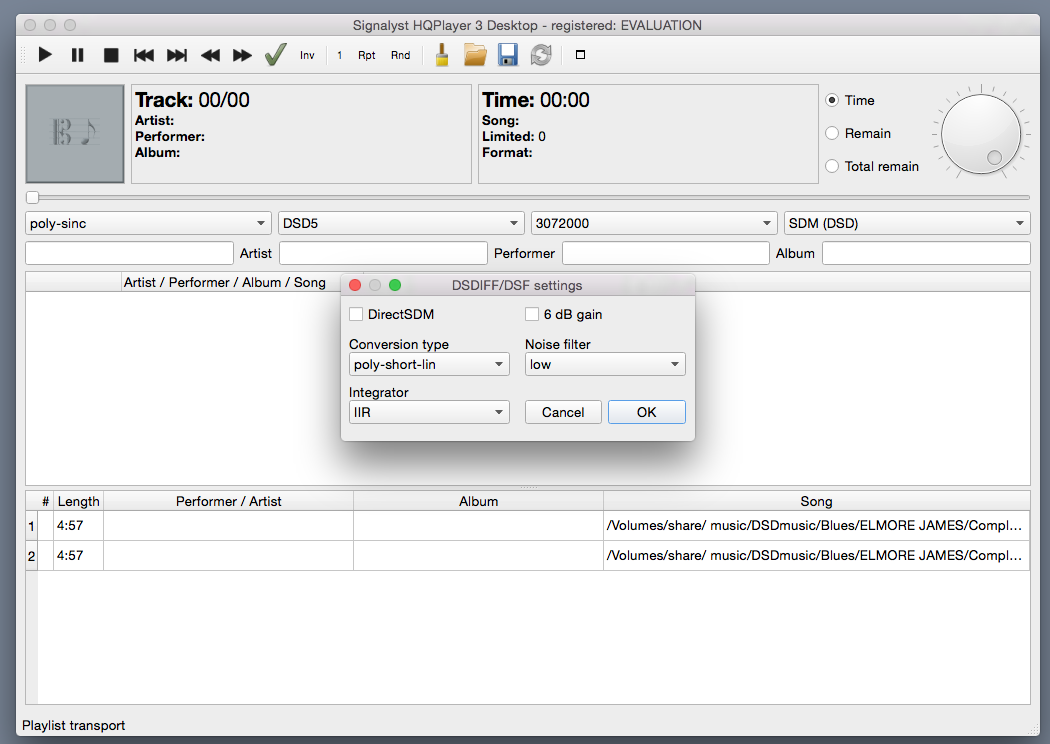The width and height of the screenshot is (1050, 744).
Task: Click the album cover art placeholder
Action: [75, 133]
